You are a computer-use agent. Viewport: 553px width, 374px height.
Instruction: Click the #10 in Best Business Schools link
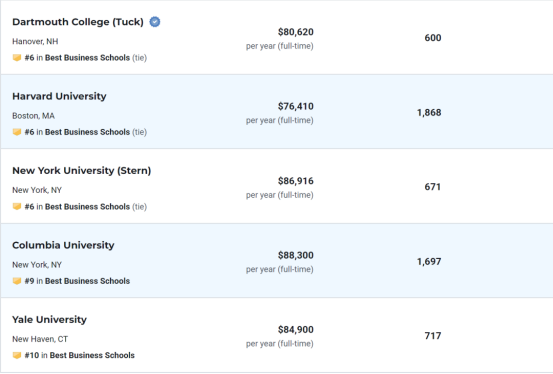click(80, 355)
